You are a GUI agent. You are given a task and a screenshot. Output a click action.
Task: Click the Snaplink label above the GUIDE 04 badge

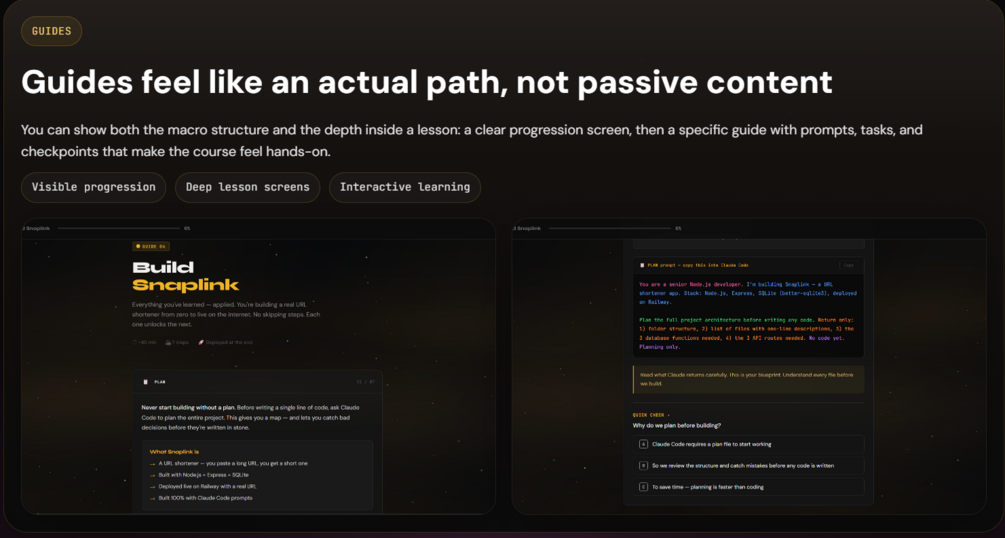(x=37, y=228)
